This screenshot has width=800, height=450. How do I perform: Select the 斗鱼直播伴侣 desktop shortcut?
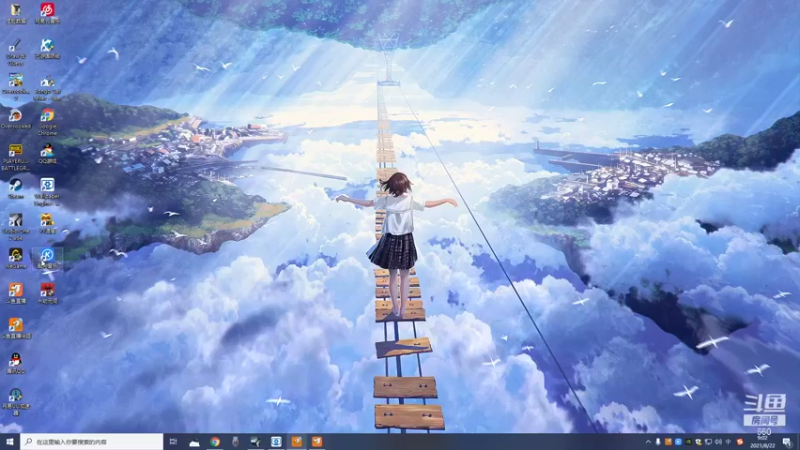click(x=16, y=328)
